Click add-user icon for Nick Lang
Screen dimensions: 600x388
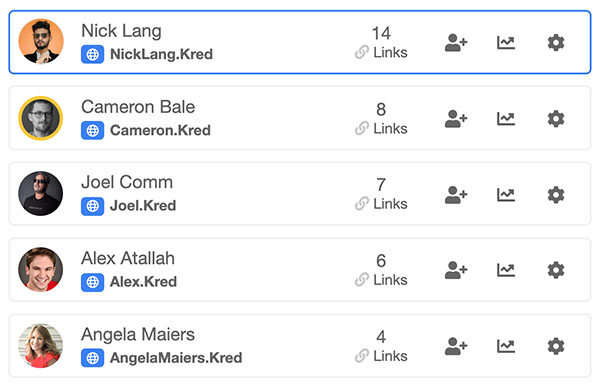pos(456,42)
